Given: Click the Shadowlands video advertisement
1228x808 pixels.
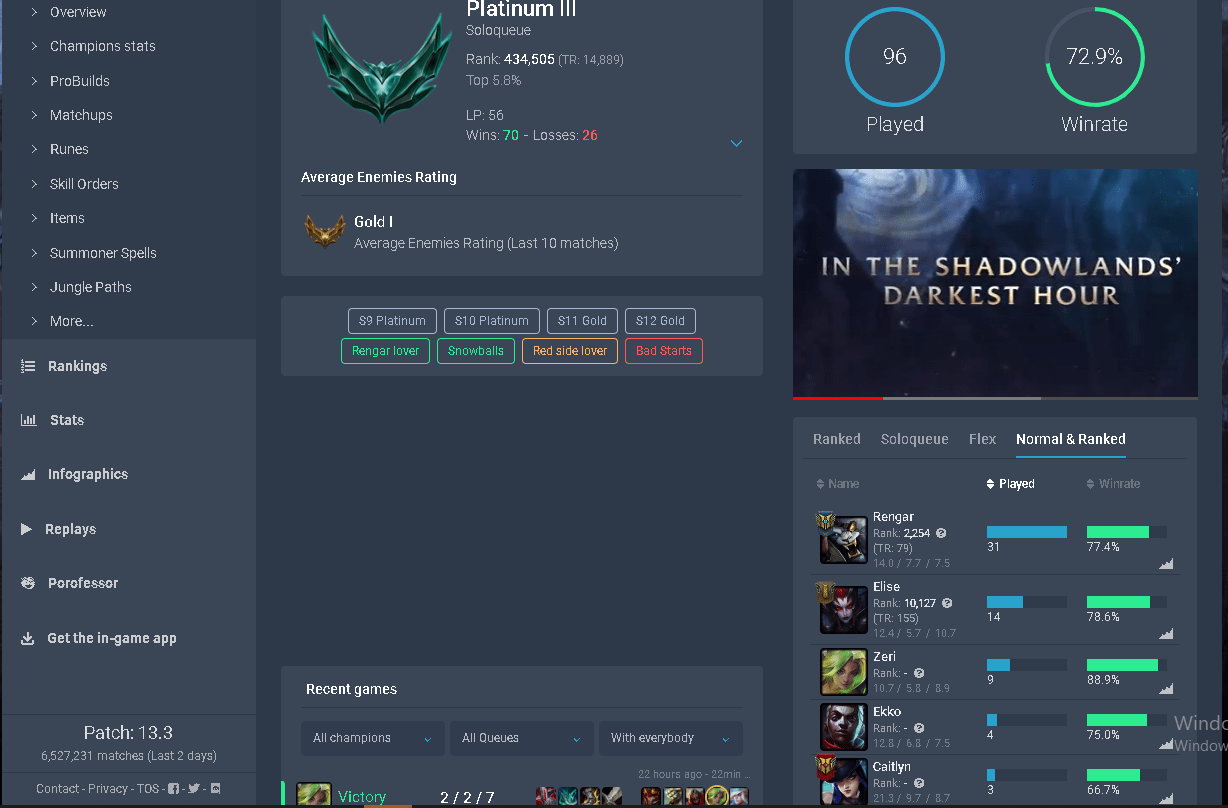Looking at the screenshot, I should pos(995,283).
